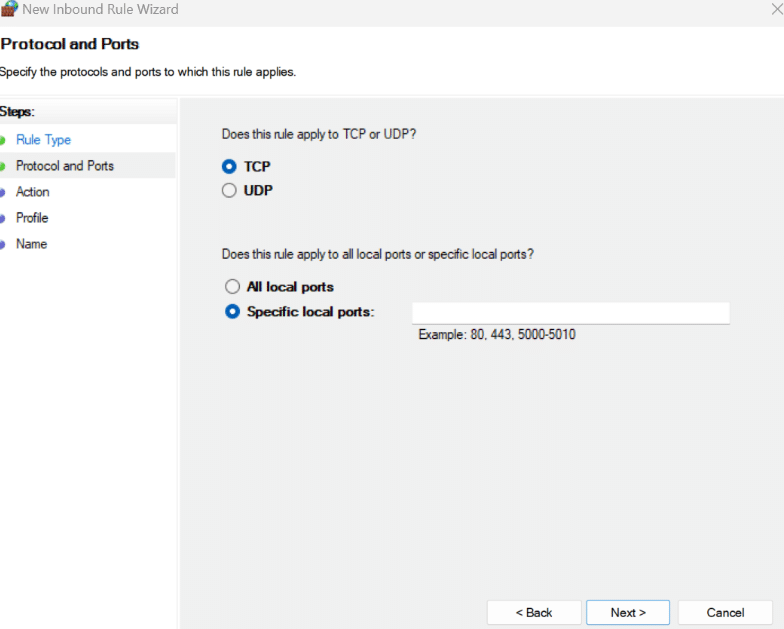Click the Next > button
784x629 pixels.
[x=628, y=612]
